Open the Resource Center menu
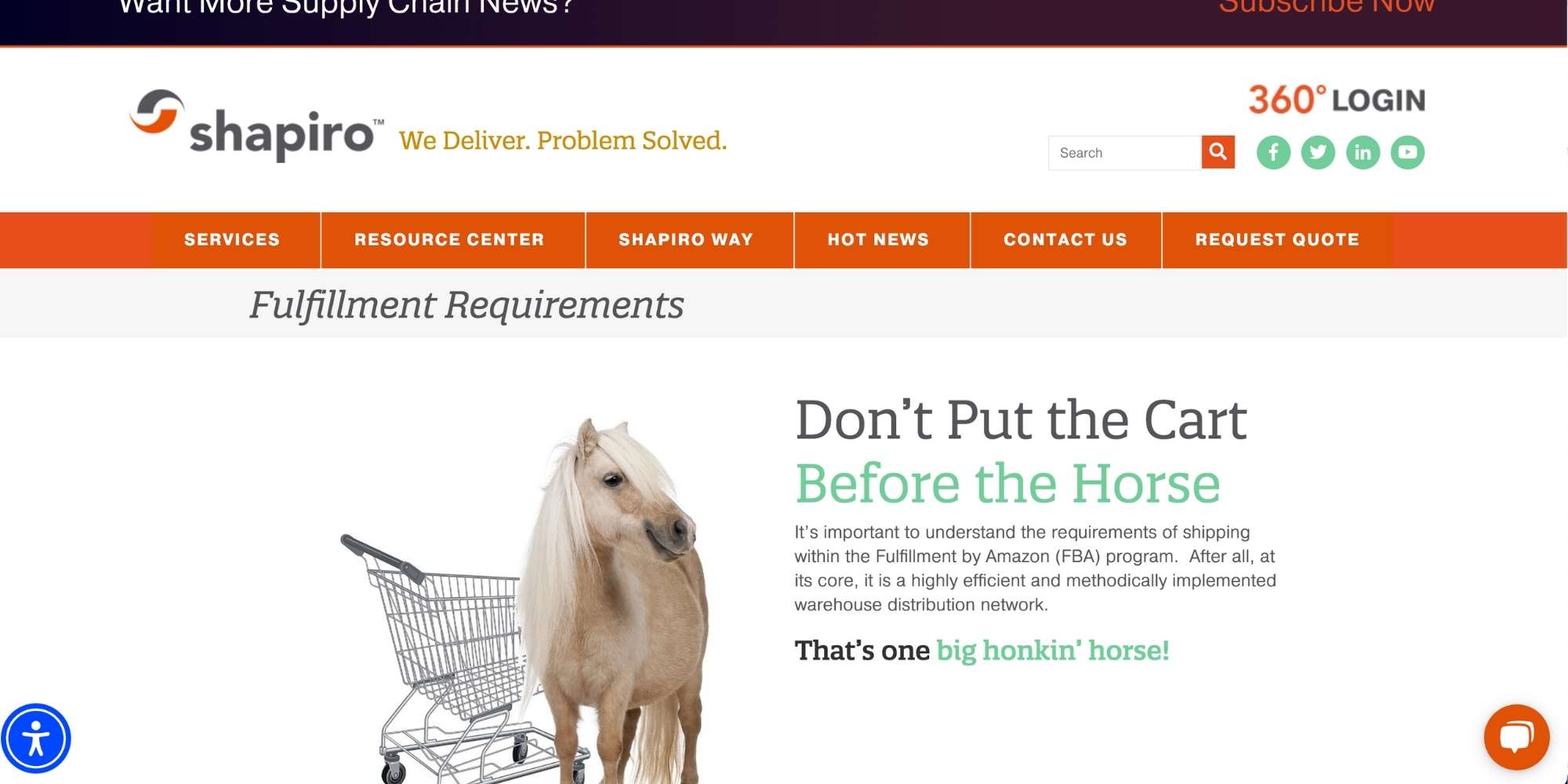 449,240
